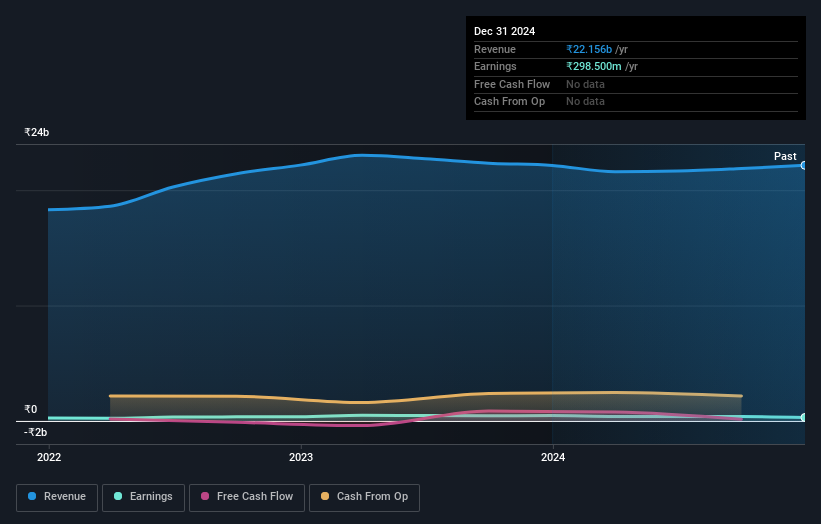Click the ₹298.500m earnings value

594,66
